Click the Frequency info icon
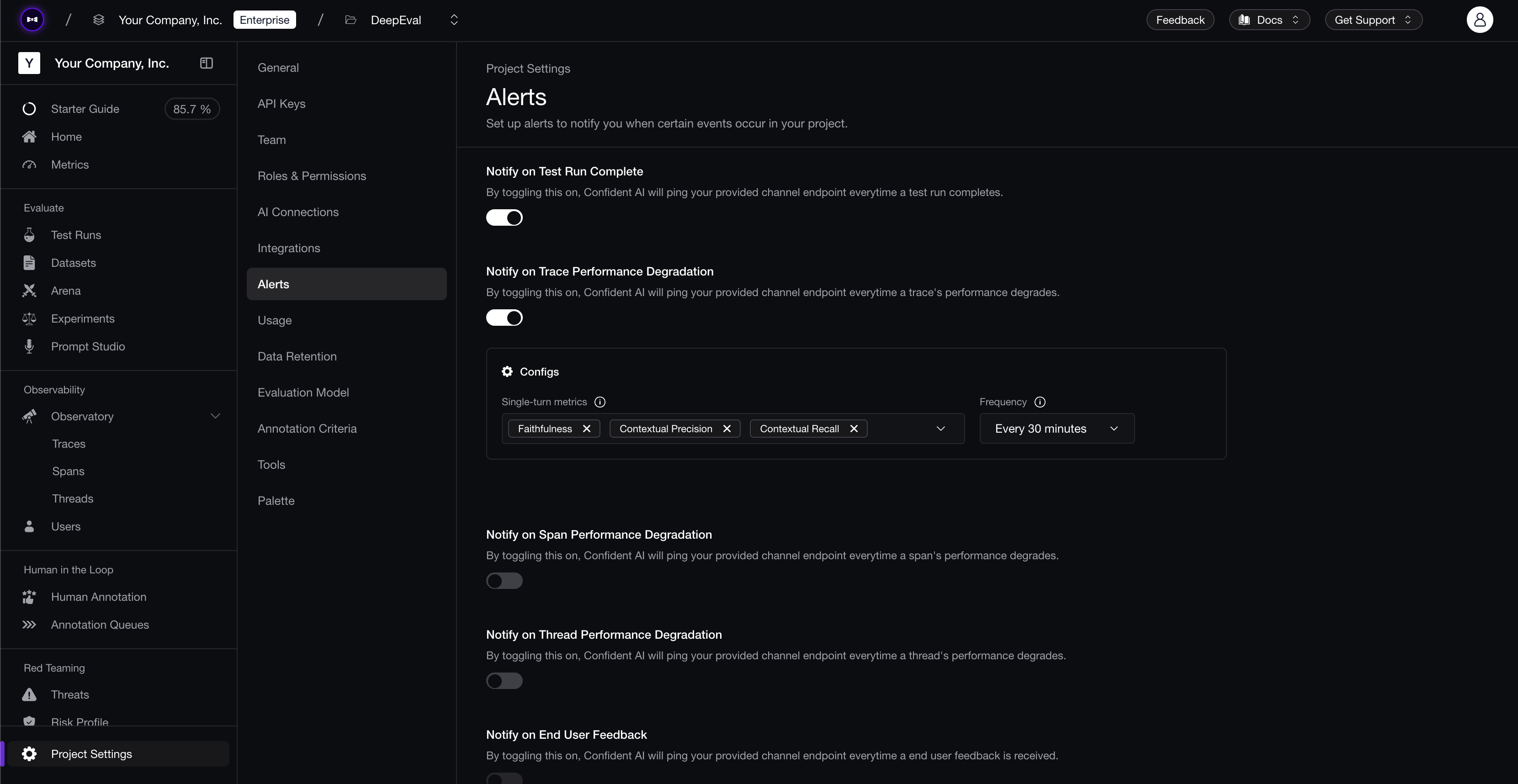This screenshot has width=1518, height=784. pyautogui.click(x=1040, y=402)
